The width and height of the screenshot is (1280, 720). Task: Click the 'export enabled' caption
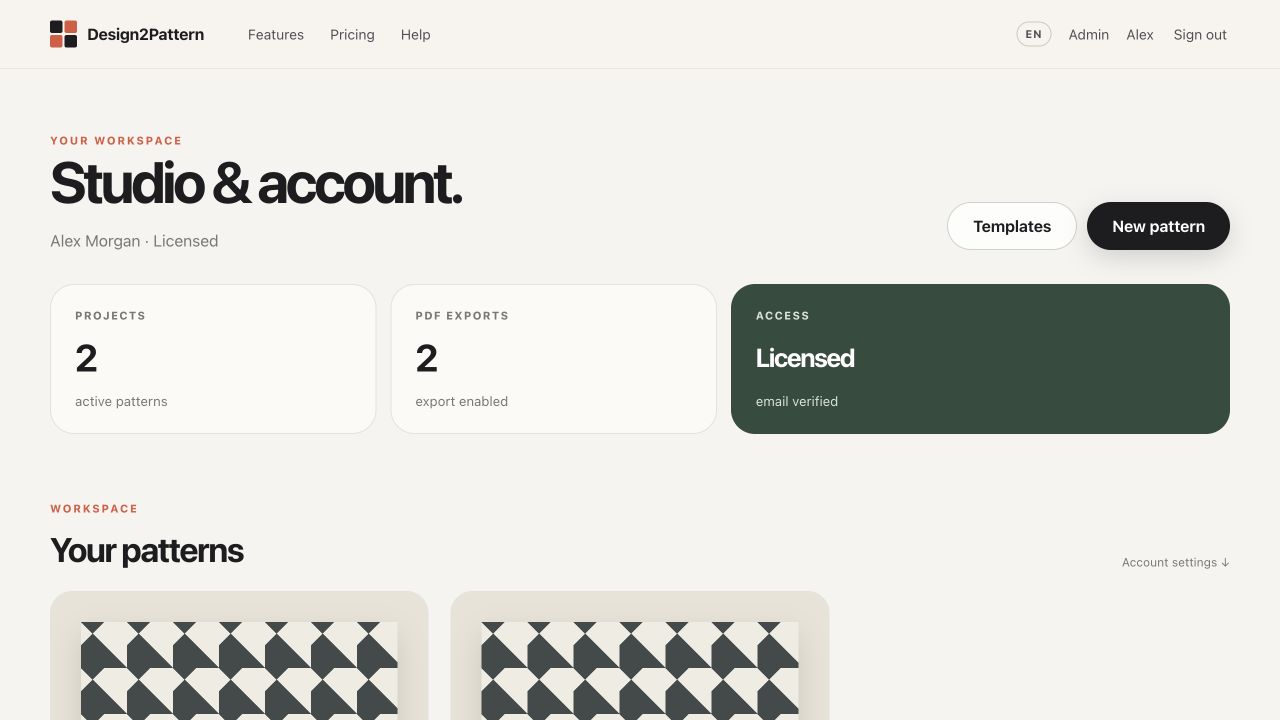pyautogui.click(x=462, y=401)
